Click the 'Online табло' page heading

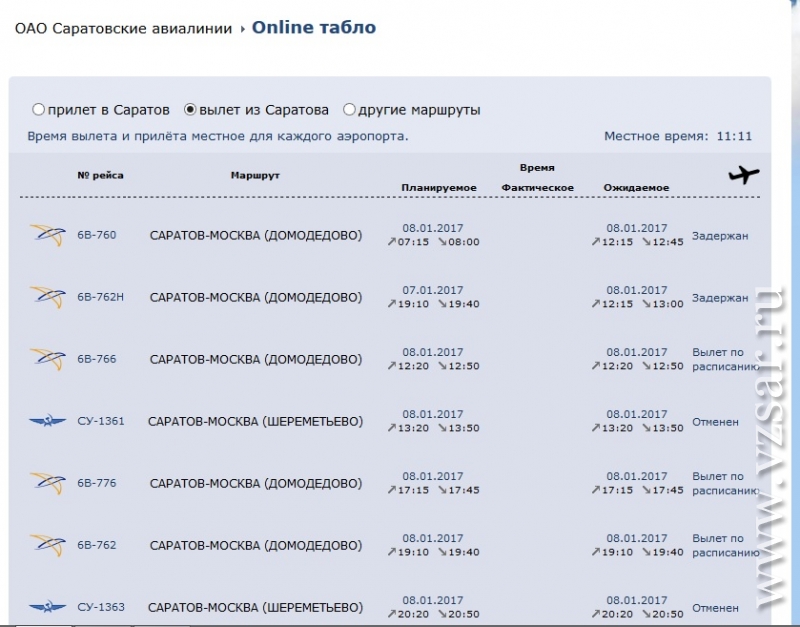click(x=314, y=27)
